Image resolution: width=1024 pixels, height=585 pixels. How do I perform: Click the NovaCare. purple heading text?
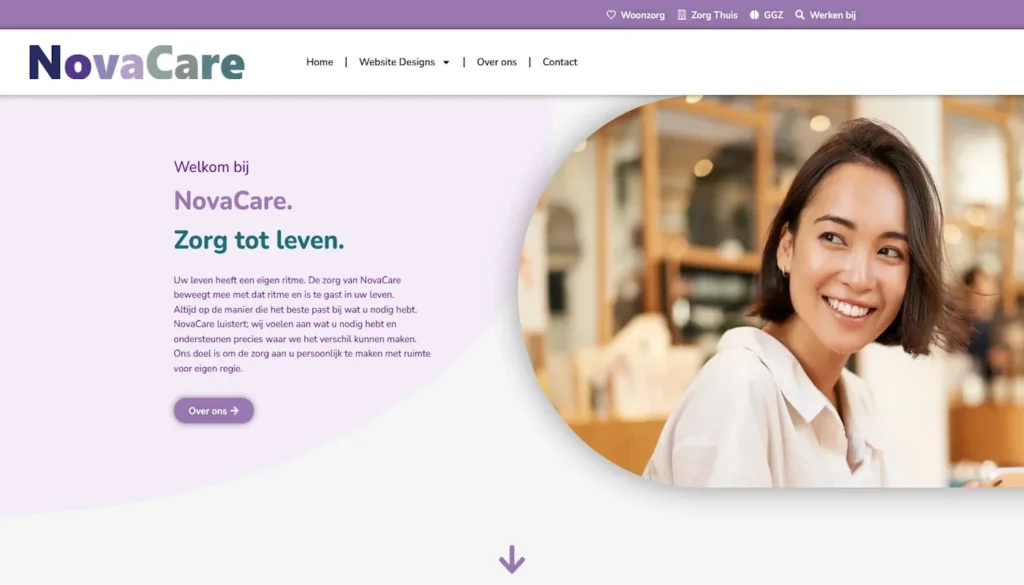click(233, 200)
